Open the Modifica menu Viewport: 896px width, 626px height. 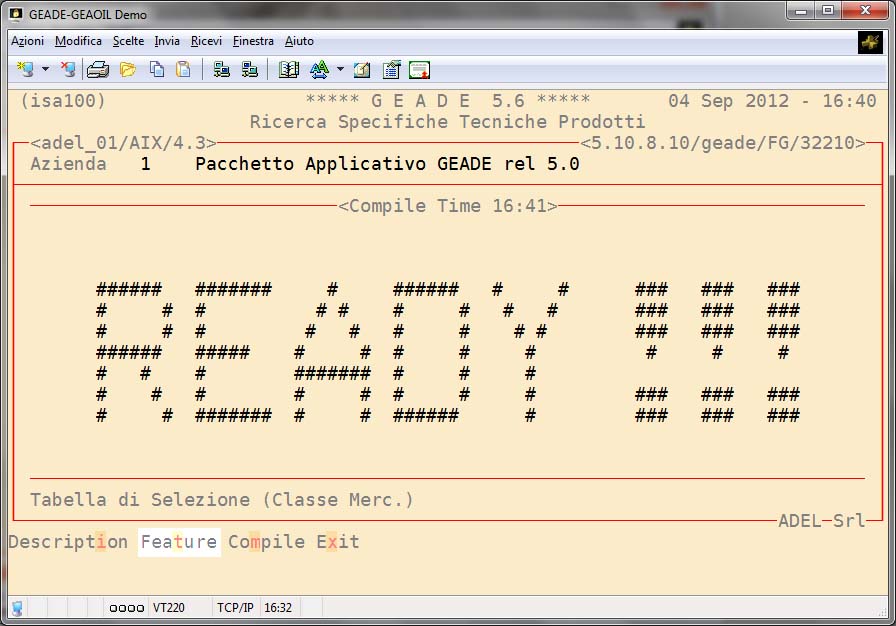tap(78, 41)
